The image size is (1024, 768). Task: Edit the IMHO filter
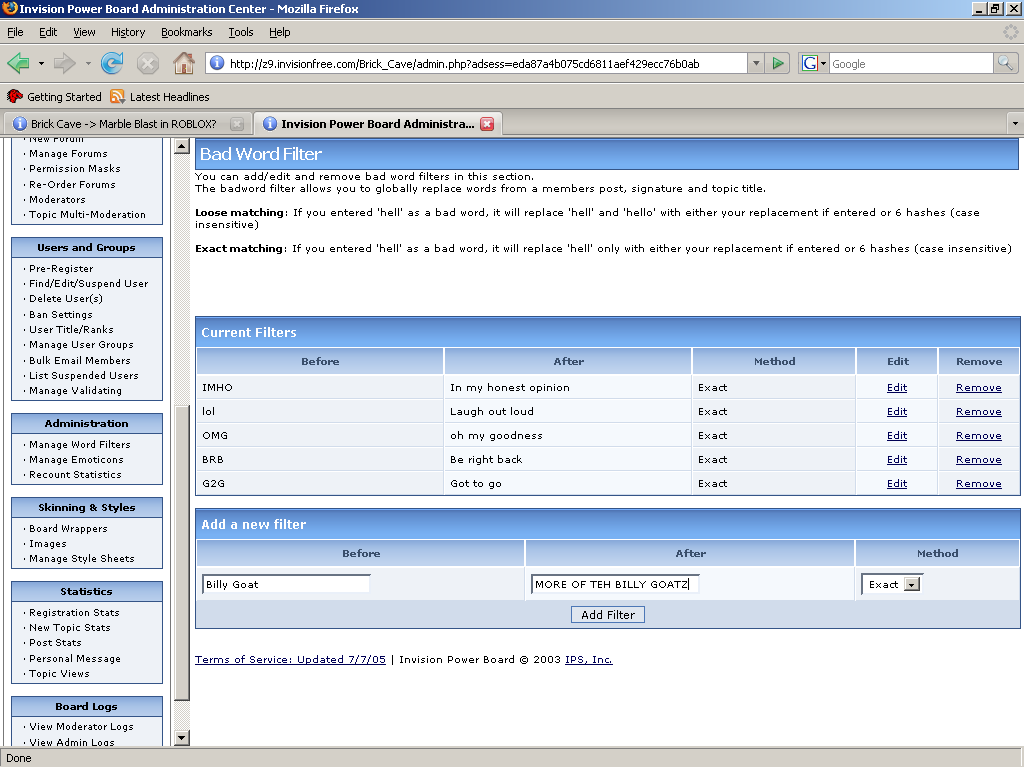[x=897, y=387]
